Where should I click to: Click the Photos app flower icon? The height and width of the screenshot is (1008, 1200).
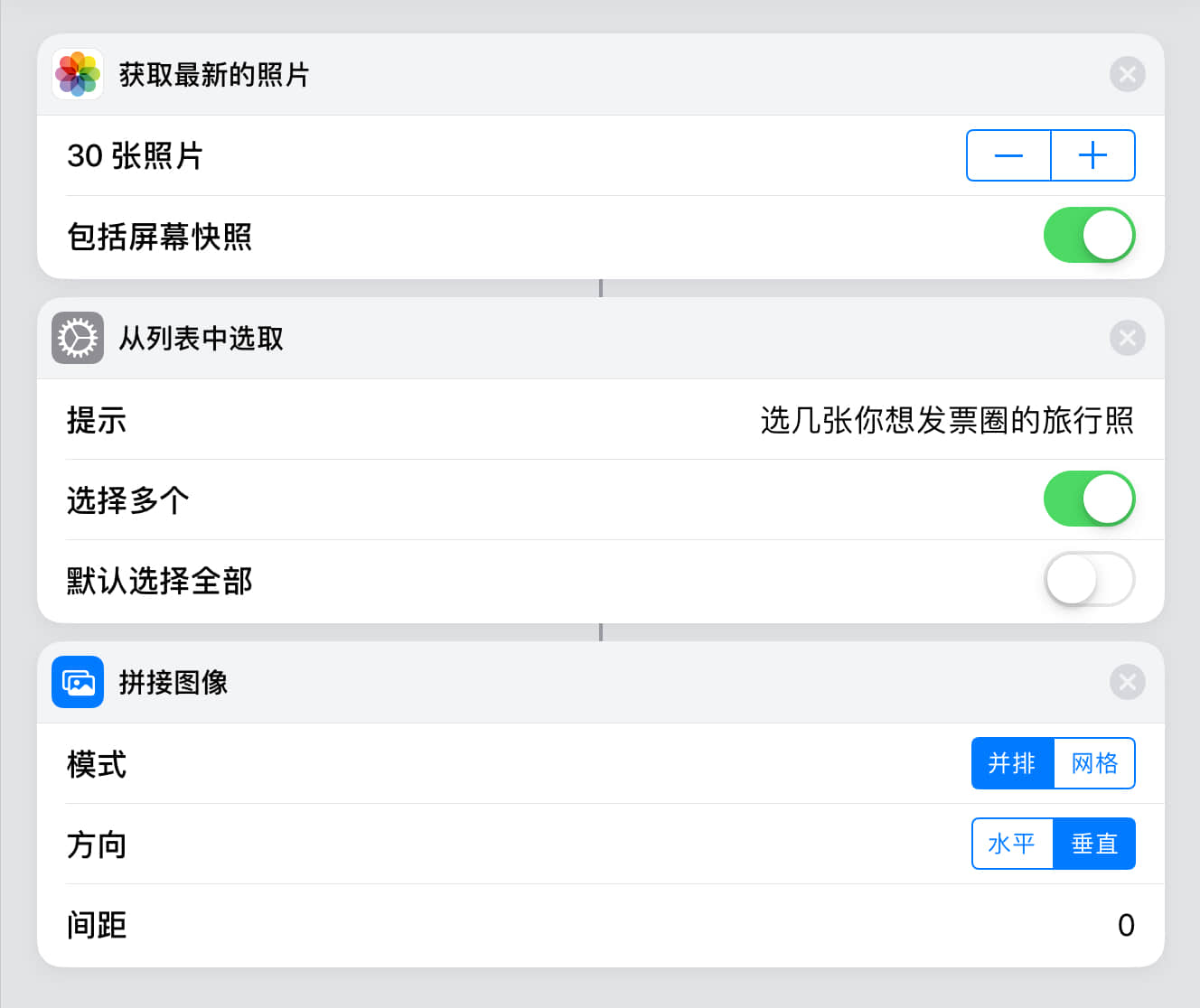click(x=78, y=74)
